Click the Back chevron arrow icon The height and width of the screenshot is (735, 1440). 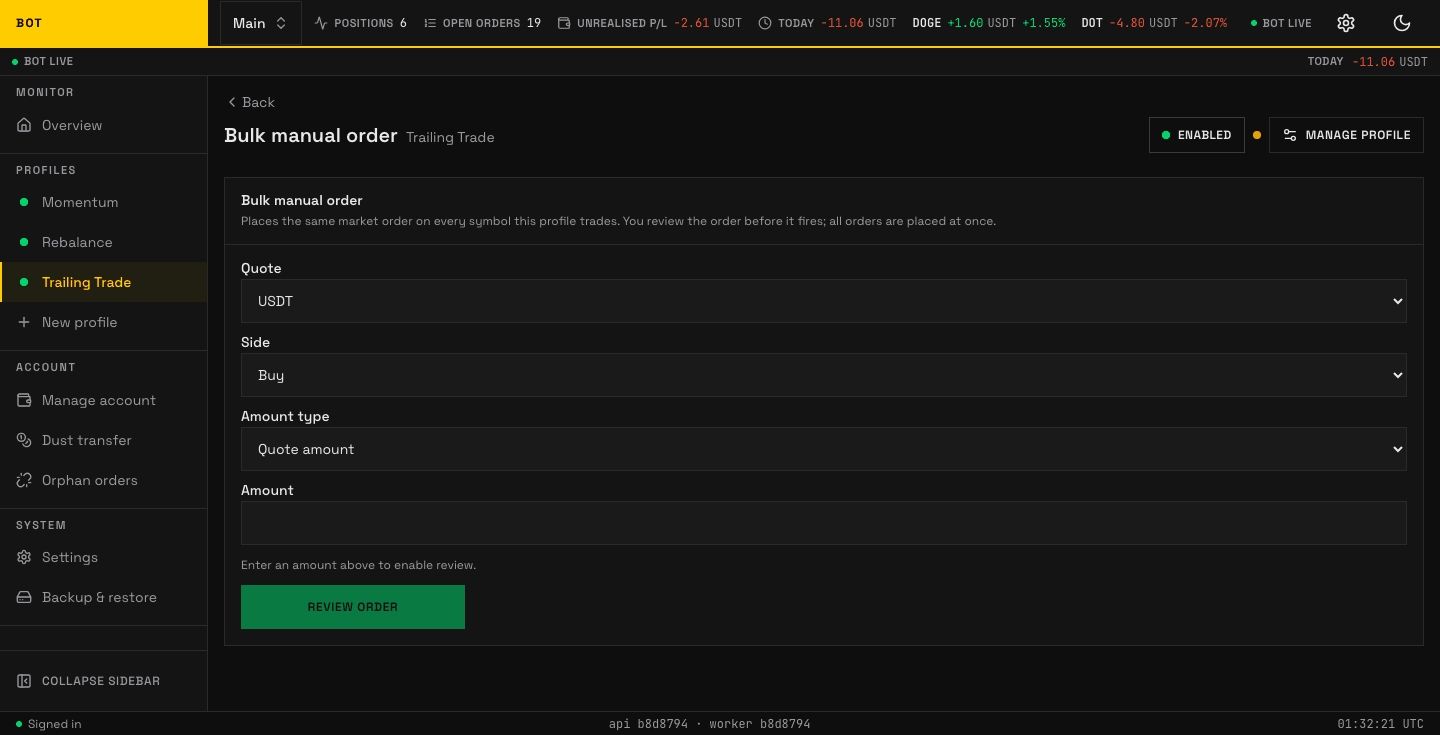click(x=232, y=102)
